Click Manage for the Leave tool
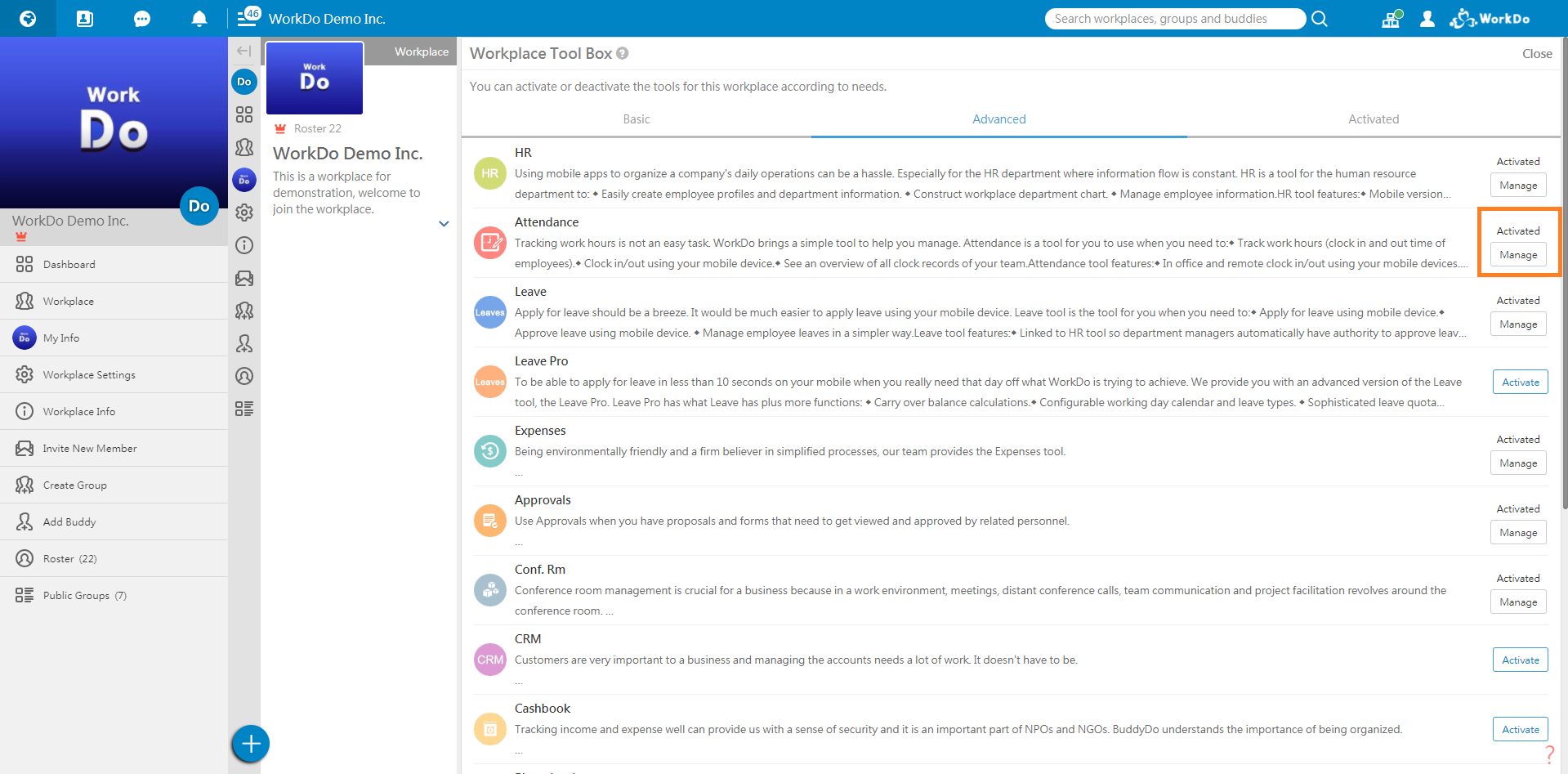The height and width of the screenshot is (774, 1568). pos(1518,324)
